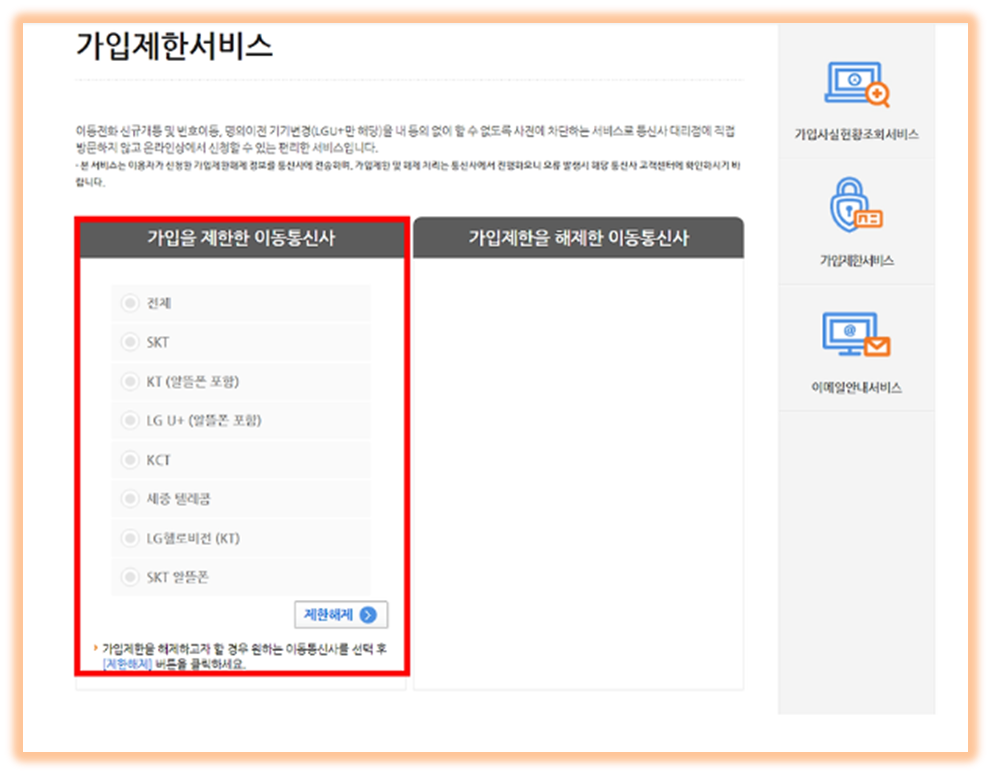Screen dimensions: 991x775
Task: Click the 가입을 제한한 이동통신사 header
Action: point(239,236)
